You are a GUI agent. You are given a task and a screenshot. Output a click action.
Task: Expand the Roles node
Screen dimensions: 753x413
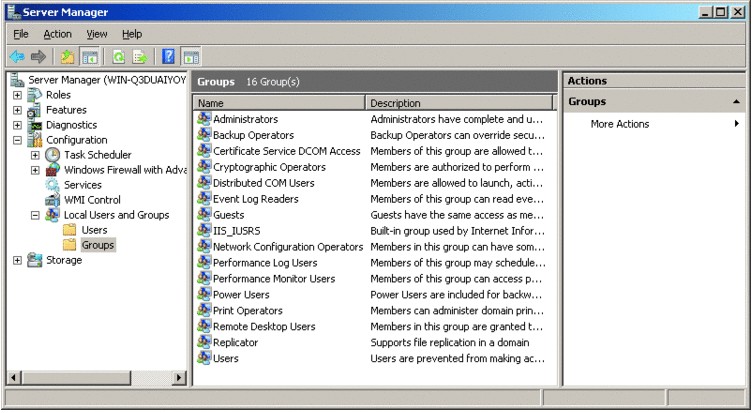17,95
